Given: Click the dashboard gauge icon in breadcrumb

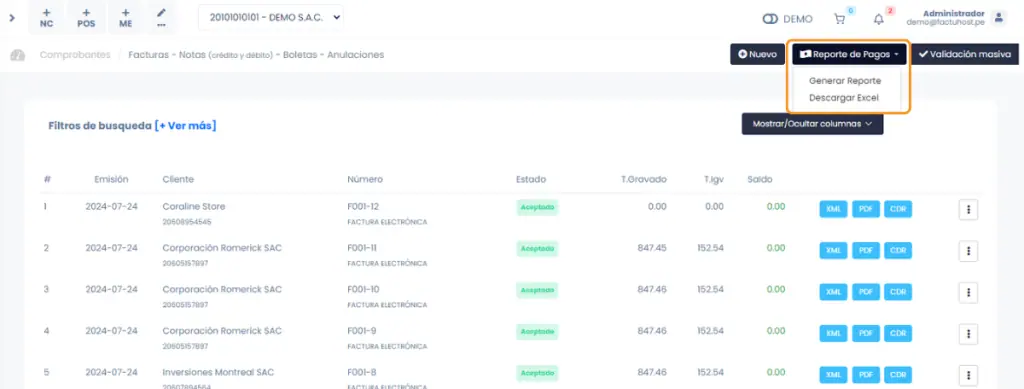Looking at the screenshot, I should (18, 55).
